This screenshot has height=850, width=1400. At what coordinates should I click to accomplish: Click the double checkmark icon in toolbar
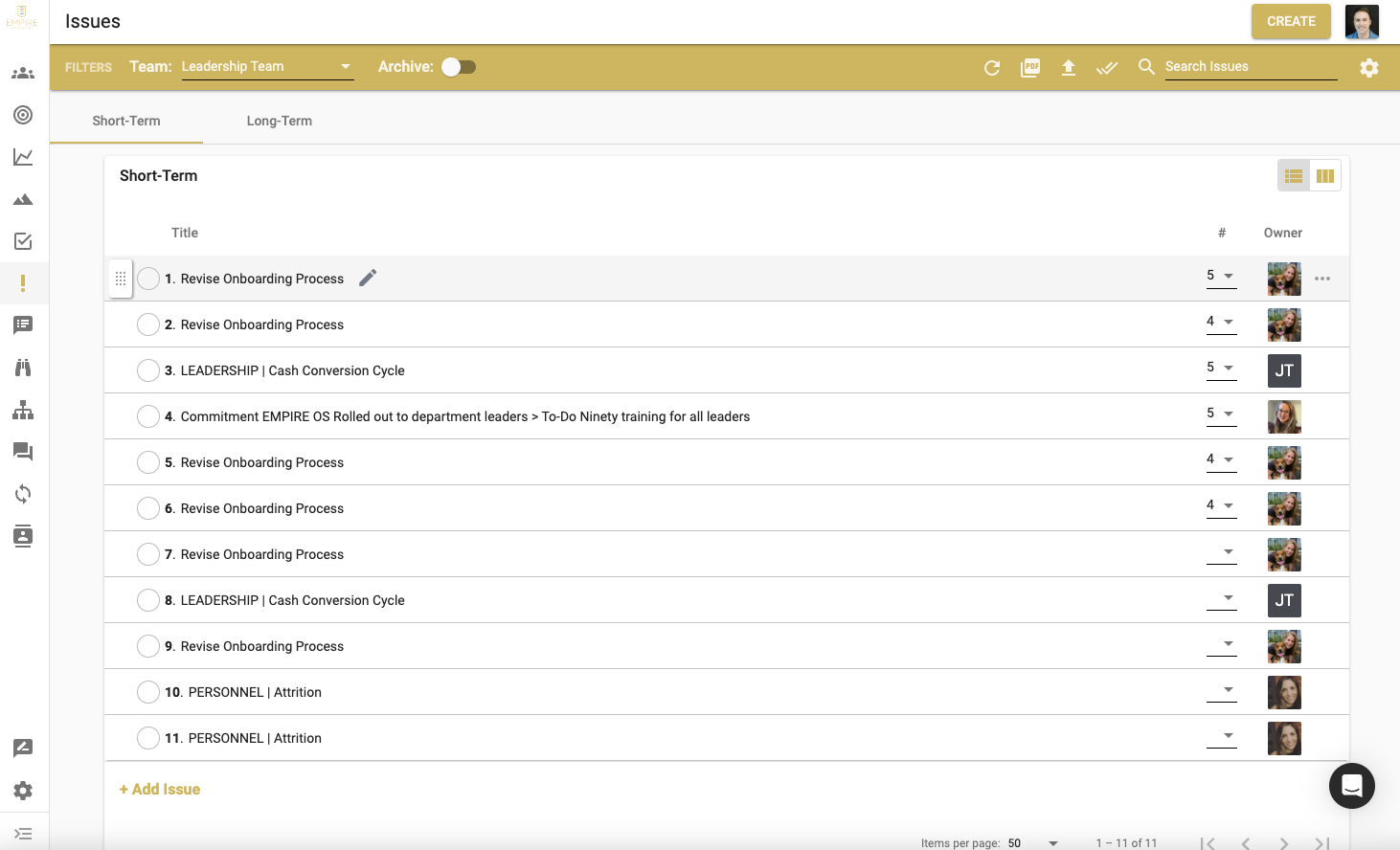(1107, 67)
